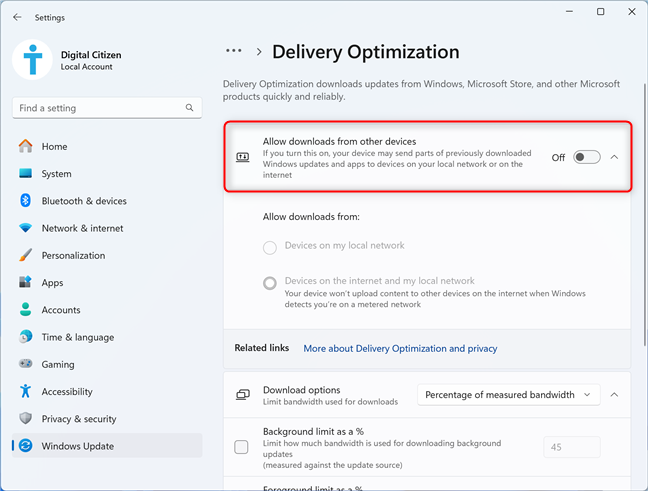
Task: Click the back arrow in Settings
Action: tap(17, 17)
